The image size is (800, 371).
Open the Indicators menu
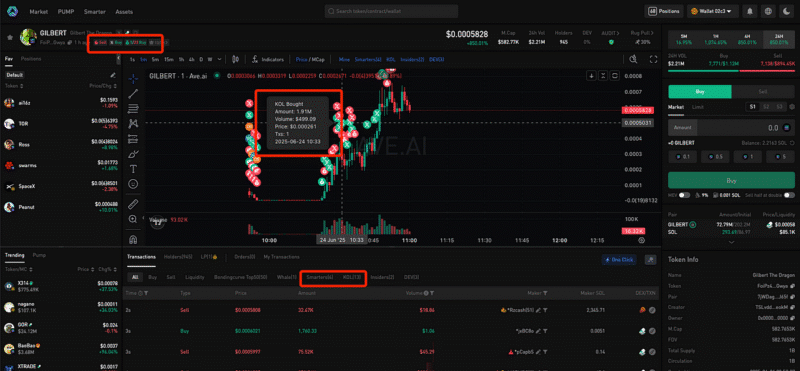pyautogui.click(x=268, y=60)
